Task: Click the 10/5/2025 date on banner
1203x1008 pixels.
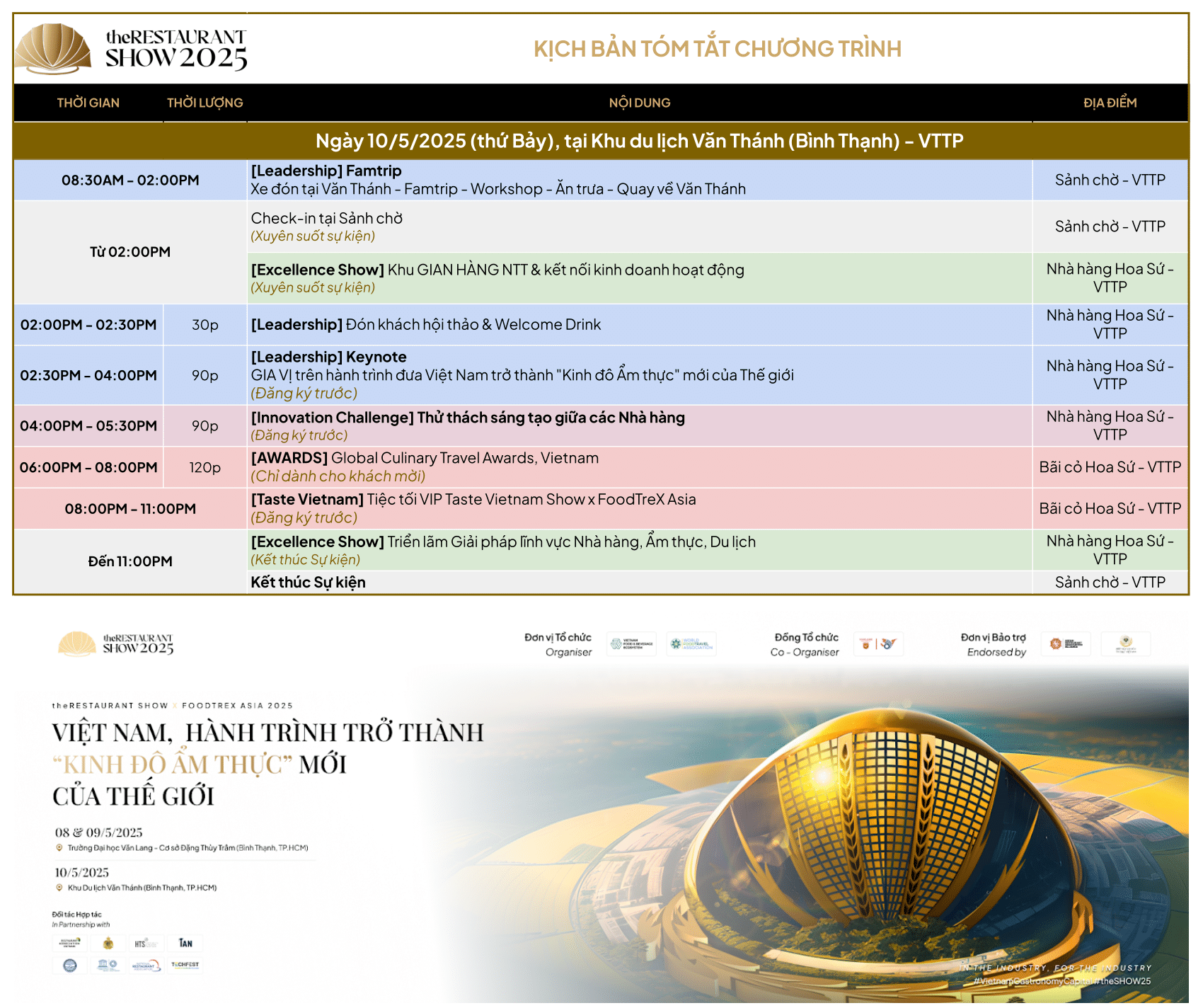Action: point(82,872)
